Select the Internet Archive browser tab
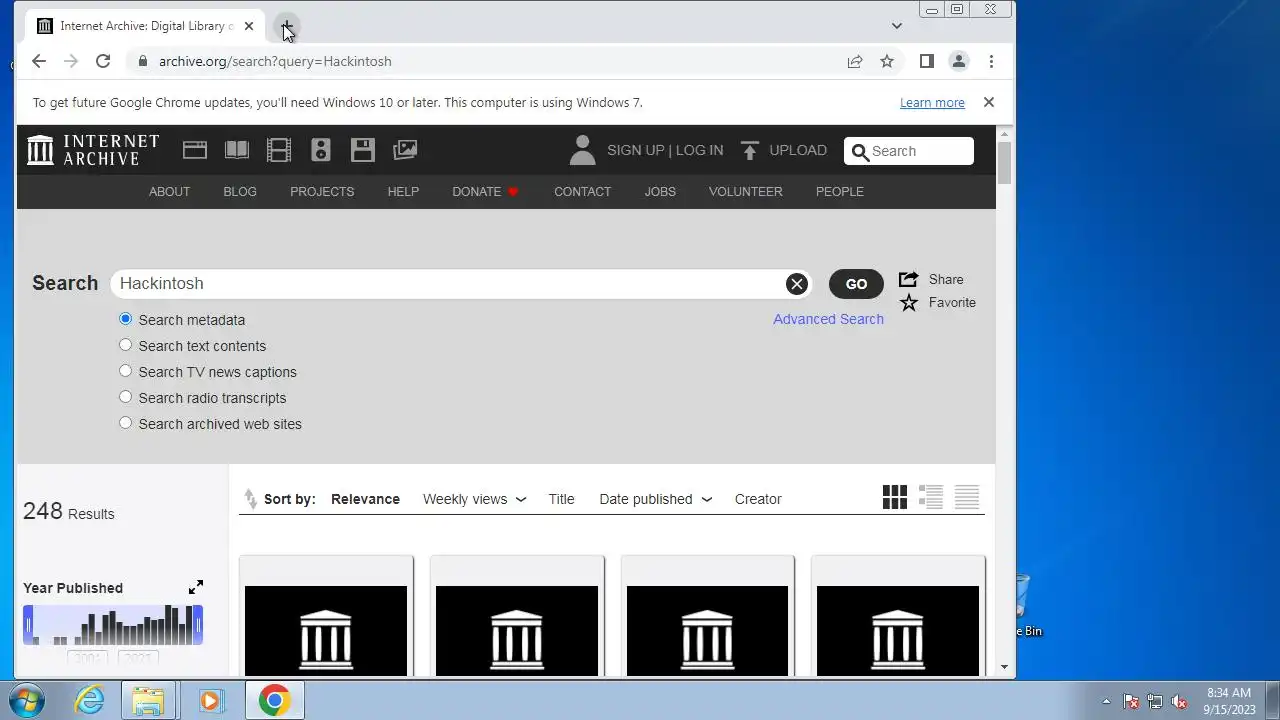 [x=145, y=26]
